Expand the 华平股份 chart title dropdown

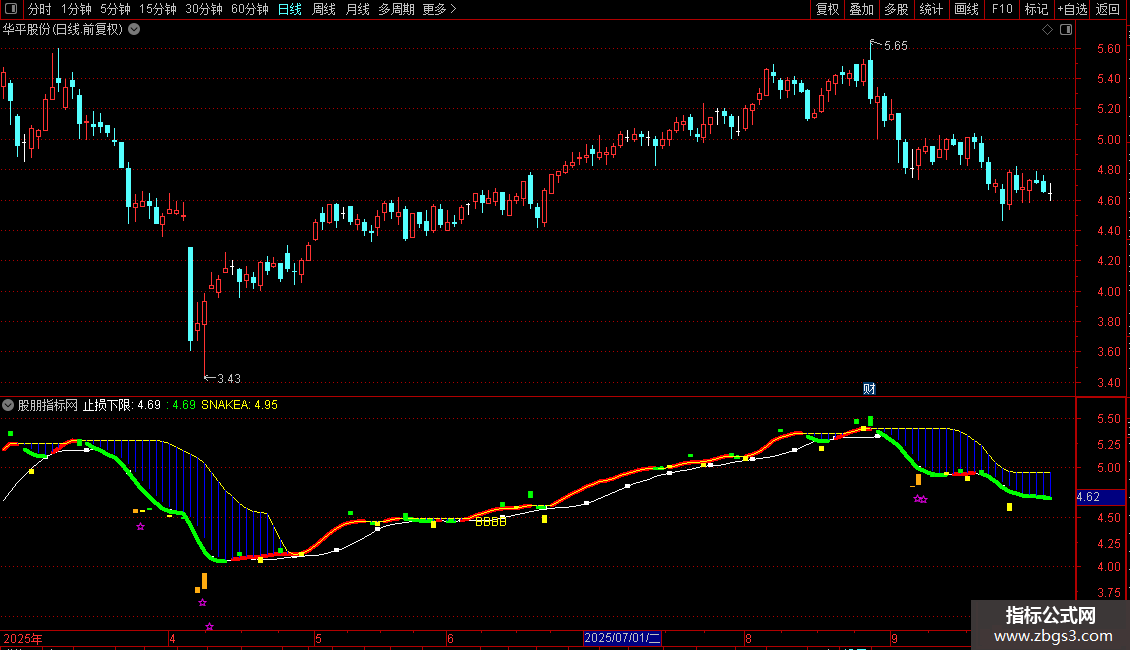[x=134, y=30]
